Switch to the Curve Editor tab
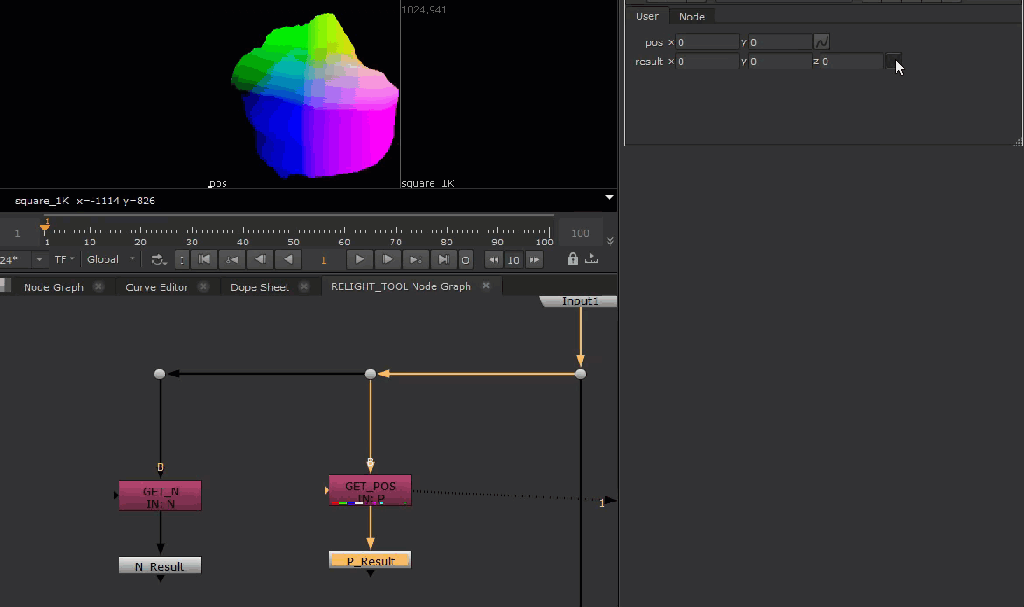 tap(155, 286)
